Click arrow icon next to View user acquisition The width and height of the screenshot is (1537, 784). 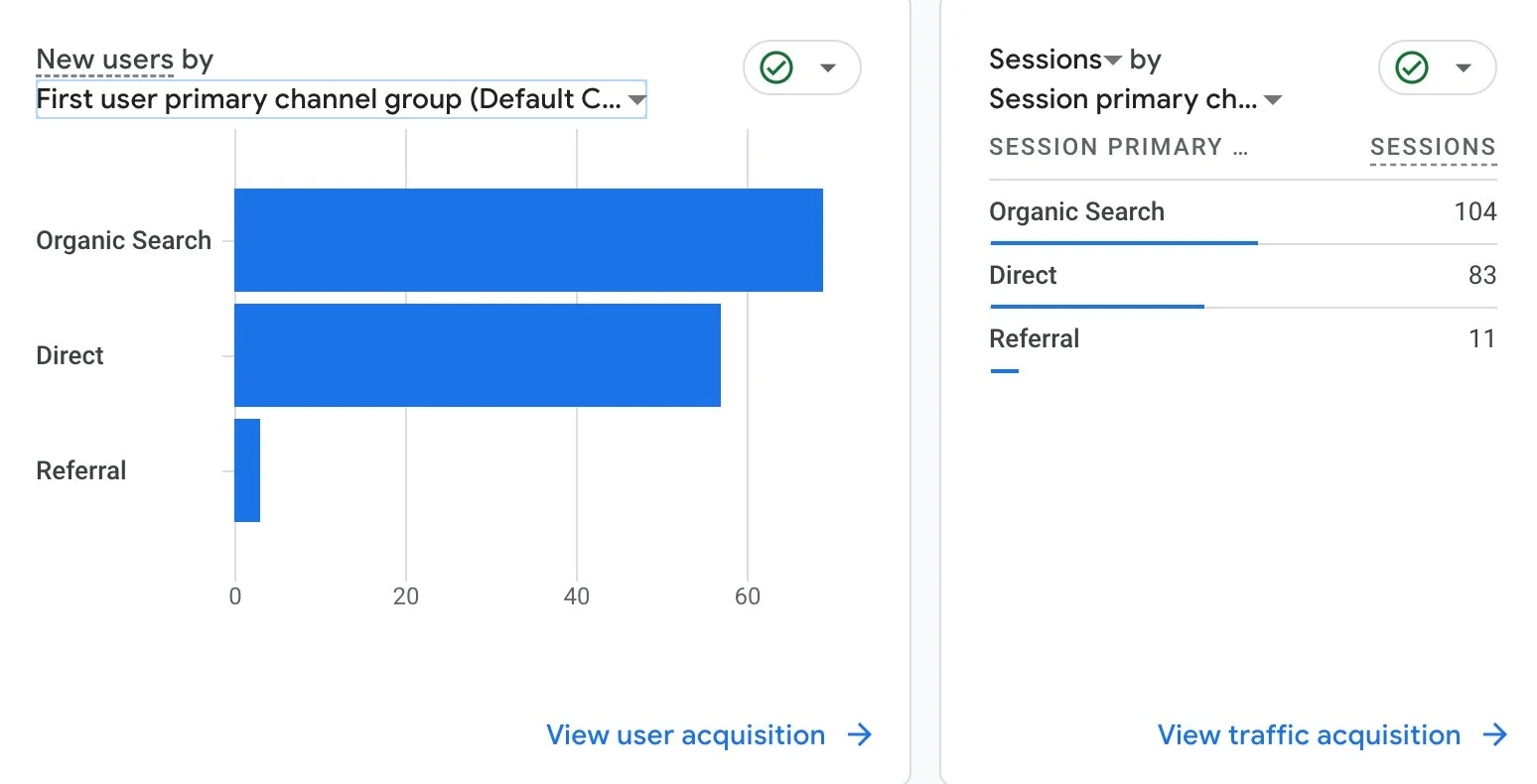(860, 734)
